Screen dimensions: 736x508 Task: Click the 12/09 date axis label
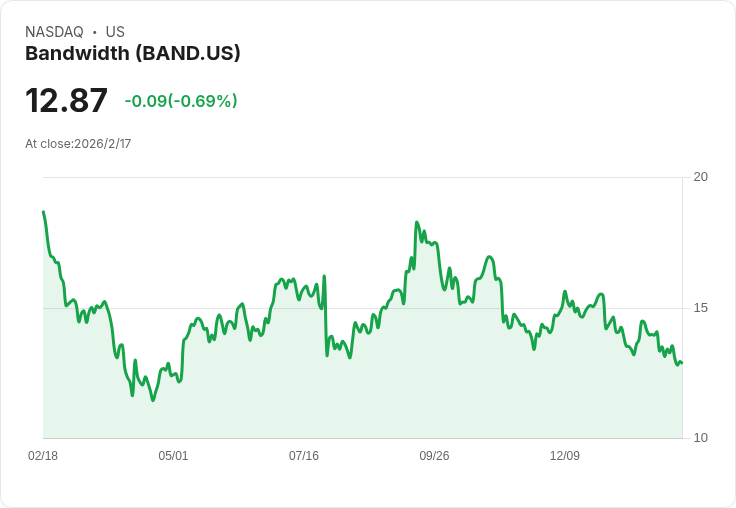pyautogui.click(x=565, y=455)
